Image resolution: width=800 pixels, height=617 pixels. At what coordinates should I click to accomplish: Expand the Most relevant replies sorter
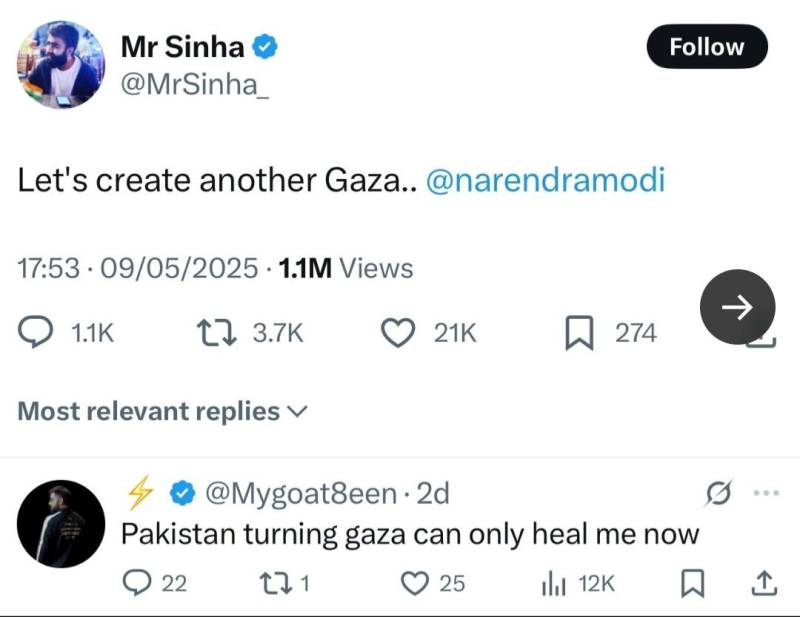163,411
